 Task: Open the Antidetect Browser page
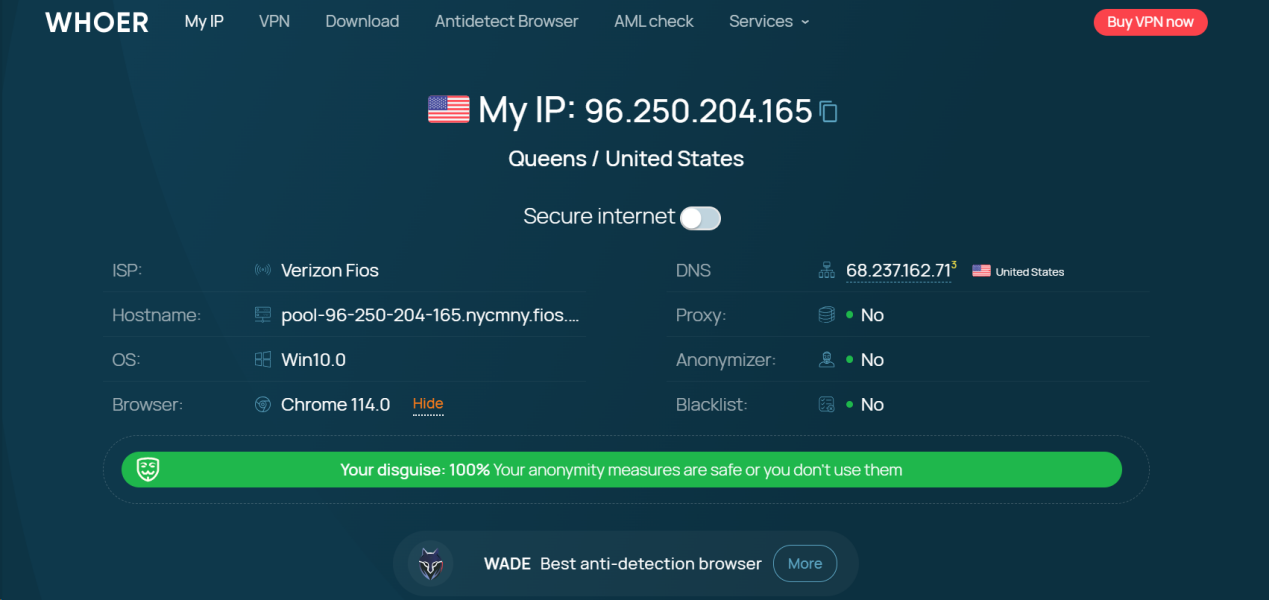(x=506, y=21)
